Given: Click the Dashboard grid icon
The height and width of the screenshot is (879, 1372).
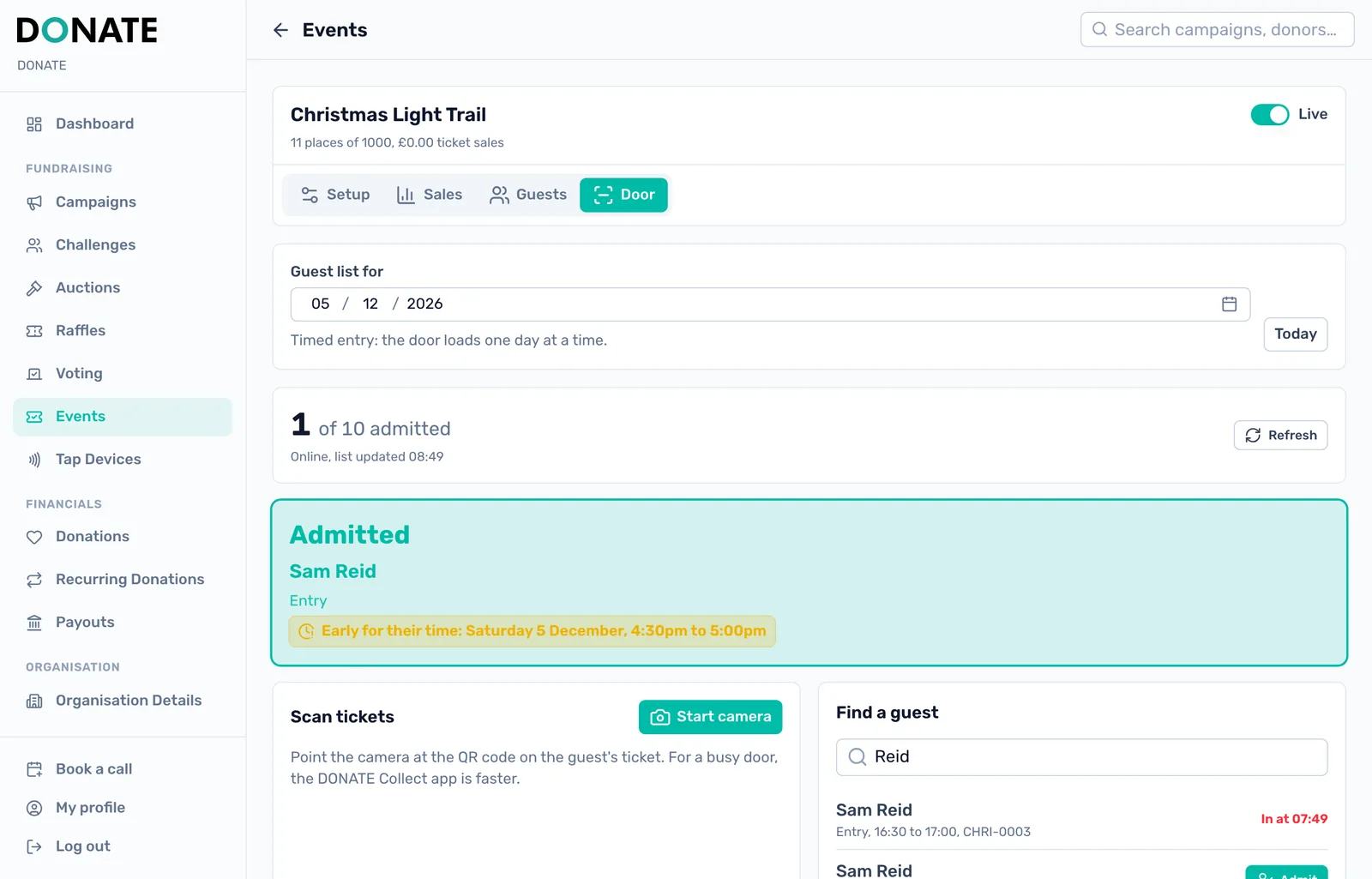Looking at the screenshot, I should point(34,124).
